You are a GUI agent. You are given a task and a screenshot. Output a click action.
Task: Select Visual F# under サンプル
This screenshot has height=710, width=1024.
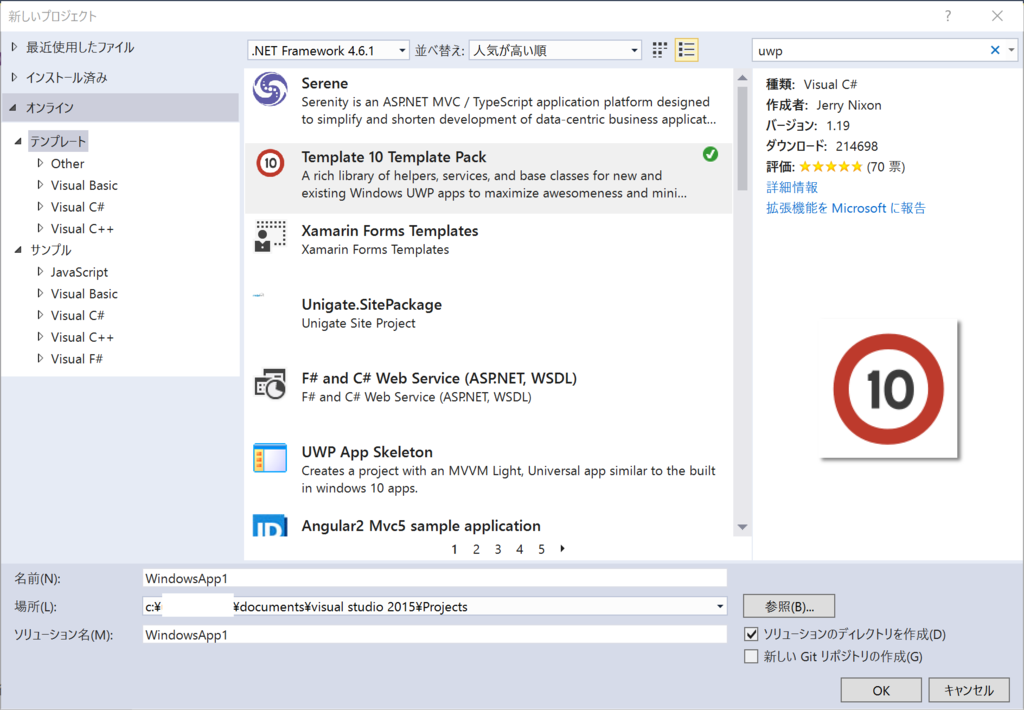pyautogui.click(x=76, y=359)
